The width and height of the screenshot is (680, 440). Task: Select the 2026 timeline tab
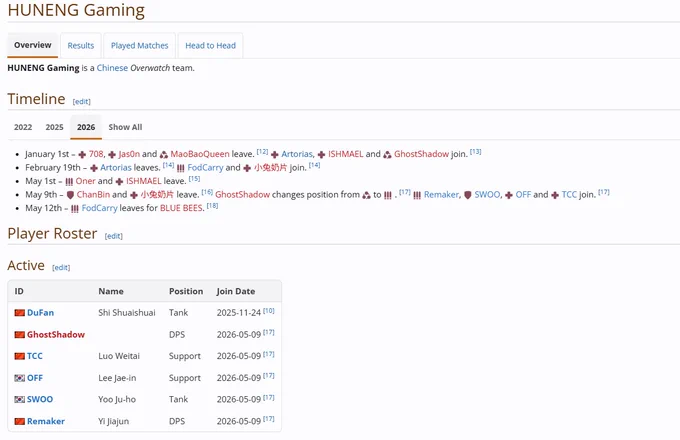pos(86,127)
